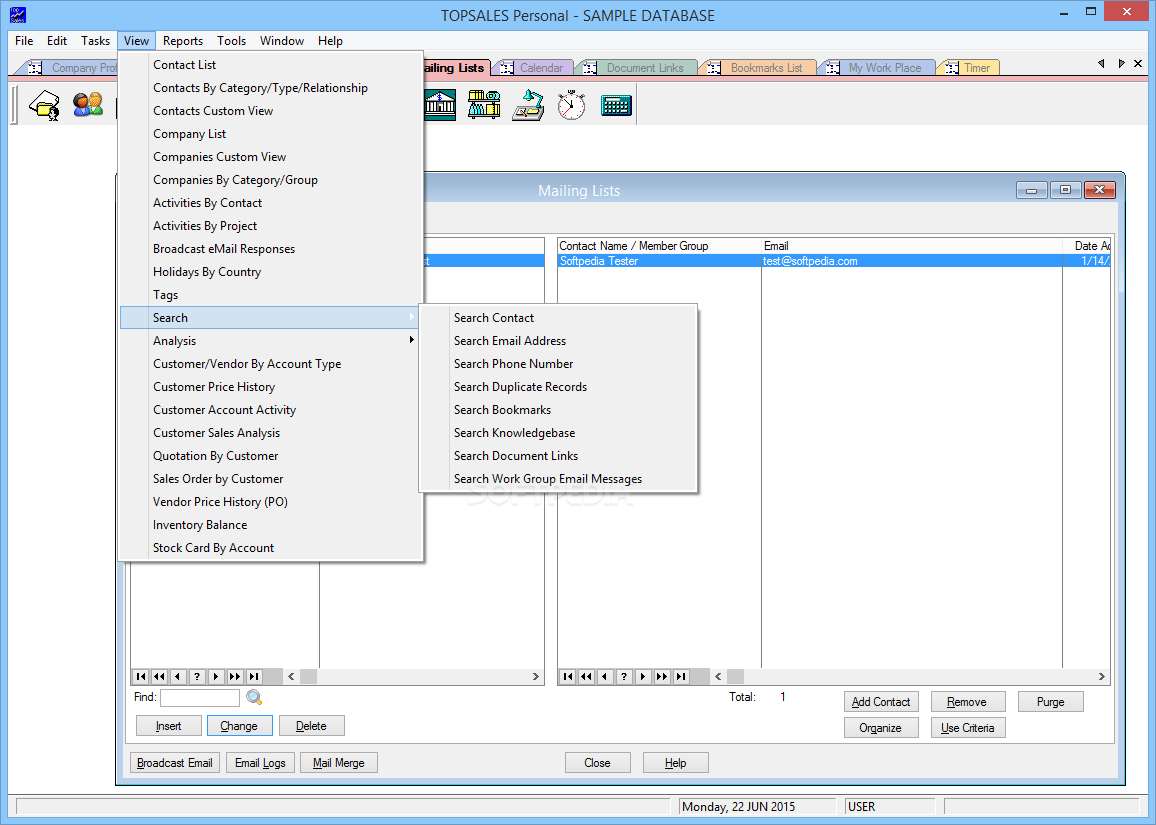The height and width of the screenshot is (825, 1156).
Task: Choose Company List menu entry
Action: [x=271, y=133]
